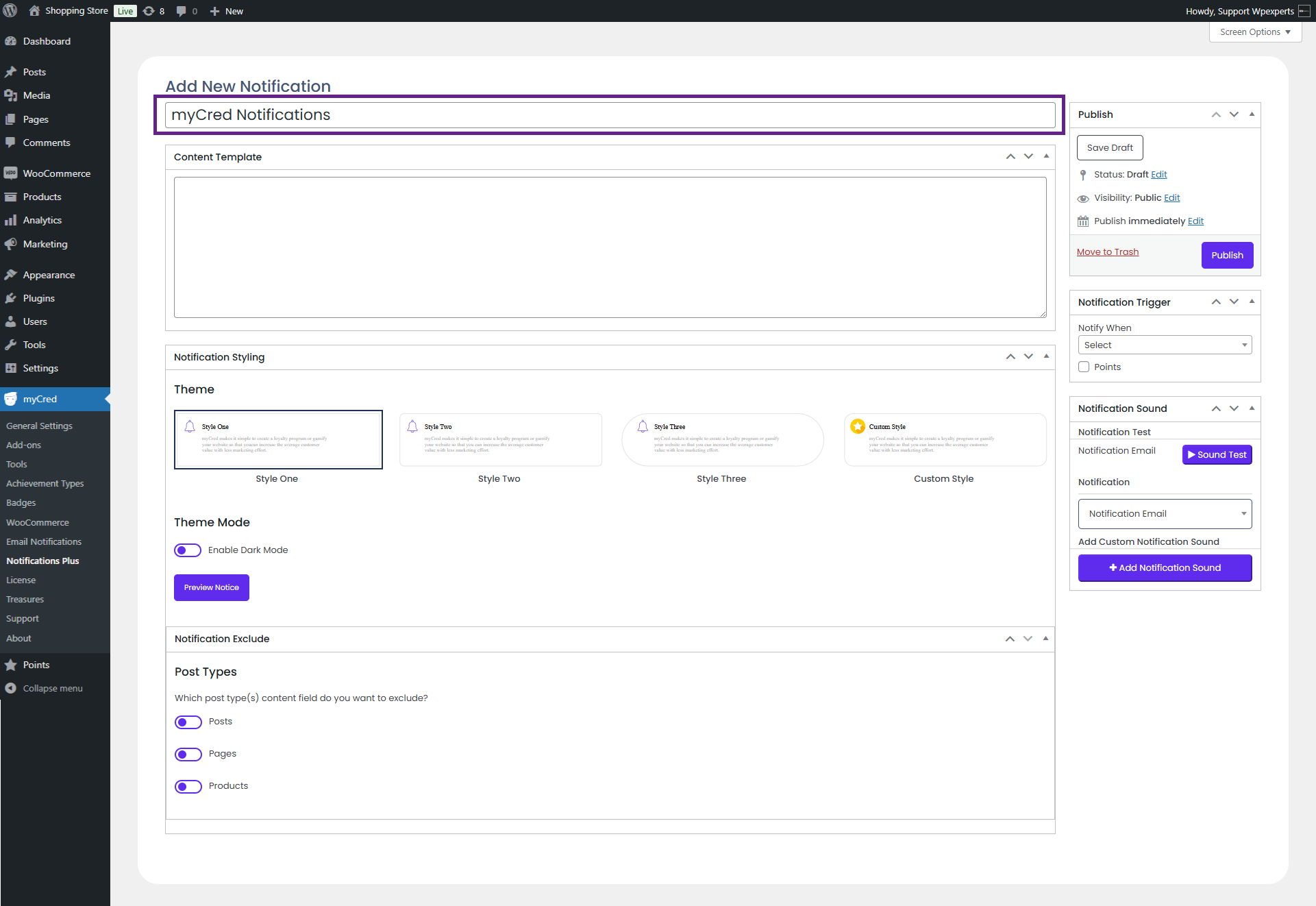Image resolution: width=1316 pixels, height=906 pixels.
Task: Open the Notification Email sound dropdown
Action: pyautogui.click(x=1165, y=514)
